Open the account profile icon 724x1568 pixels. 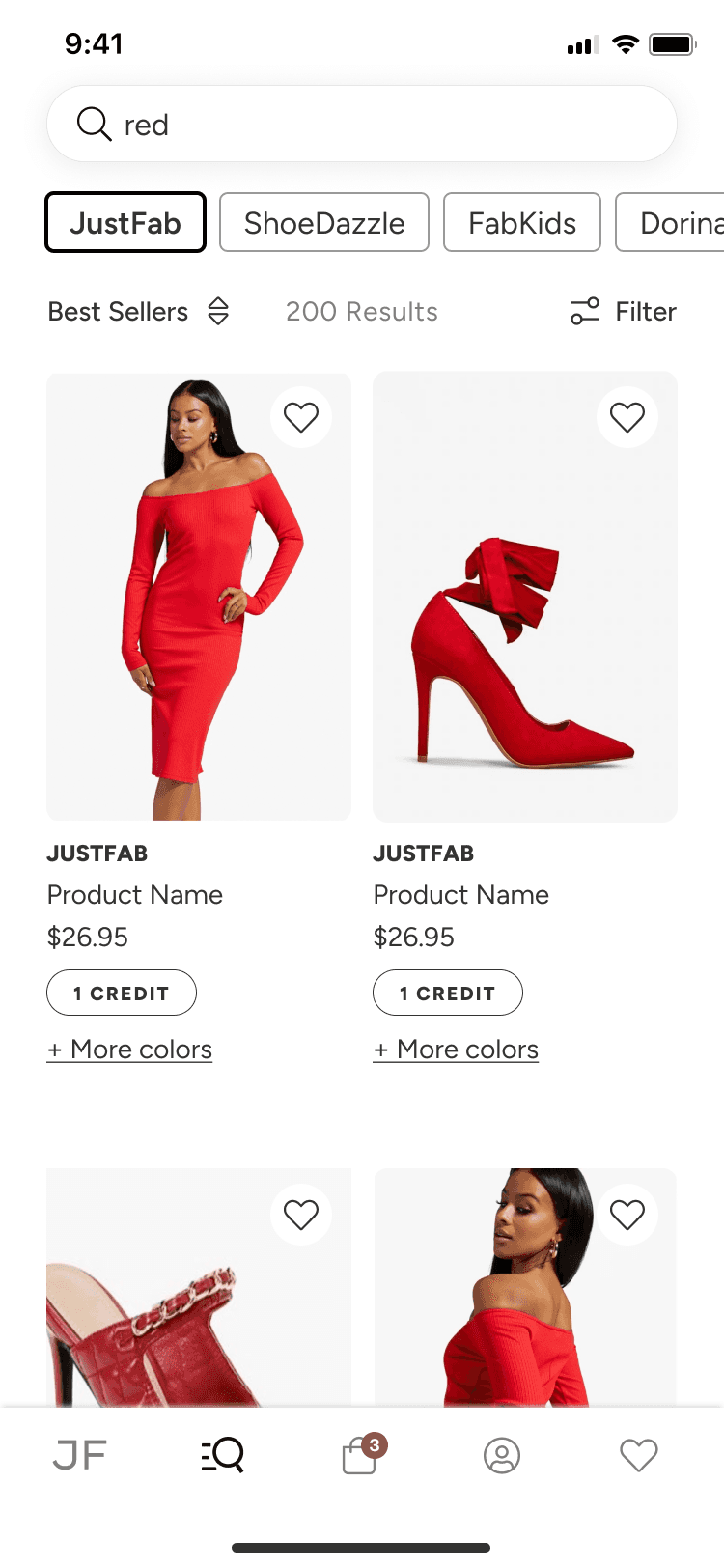pos(502,1455)
